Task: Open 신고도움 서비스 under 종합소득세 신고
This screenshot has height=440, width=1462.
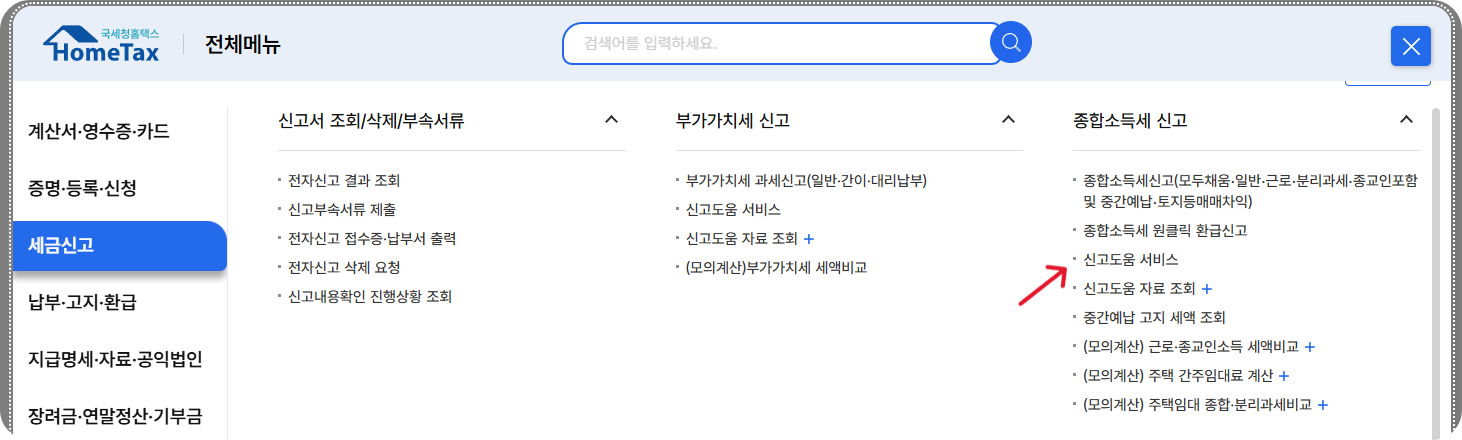Action: point(1130,259)
